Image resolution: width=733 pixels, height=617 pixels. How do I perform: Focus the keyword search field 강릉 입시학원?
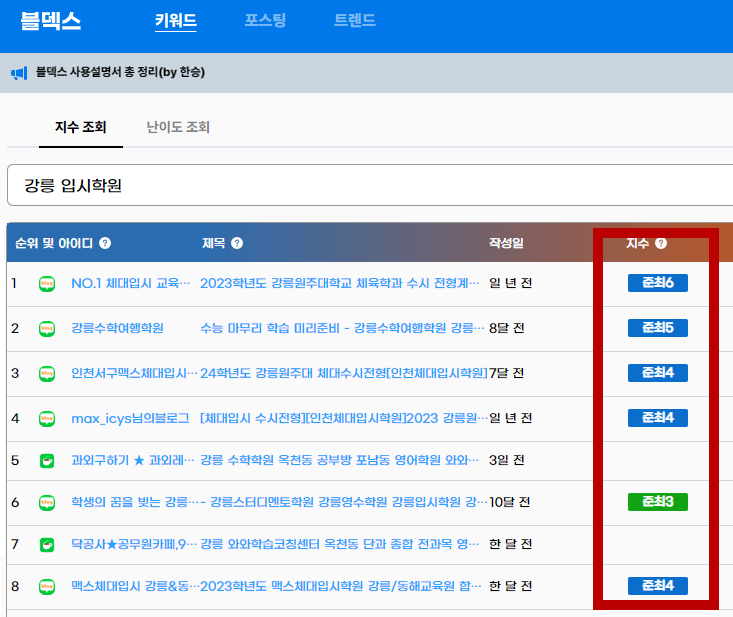click(x=369, y=185)
